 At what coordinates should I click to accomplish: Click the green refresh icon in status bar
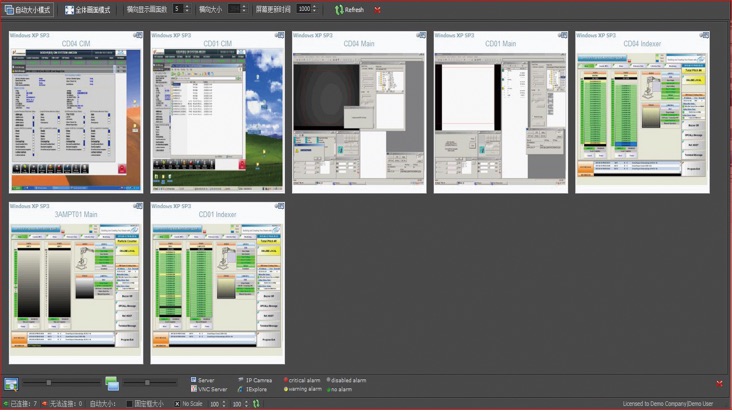pos(256,404)
